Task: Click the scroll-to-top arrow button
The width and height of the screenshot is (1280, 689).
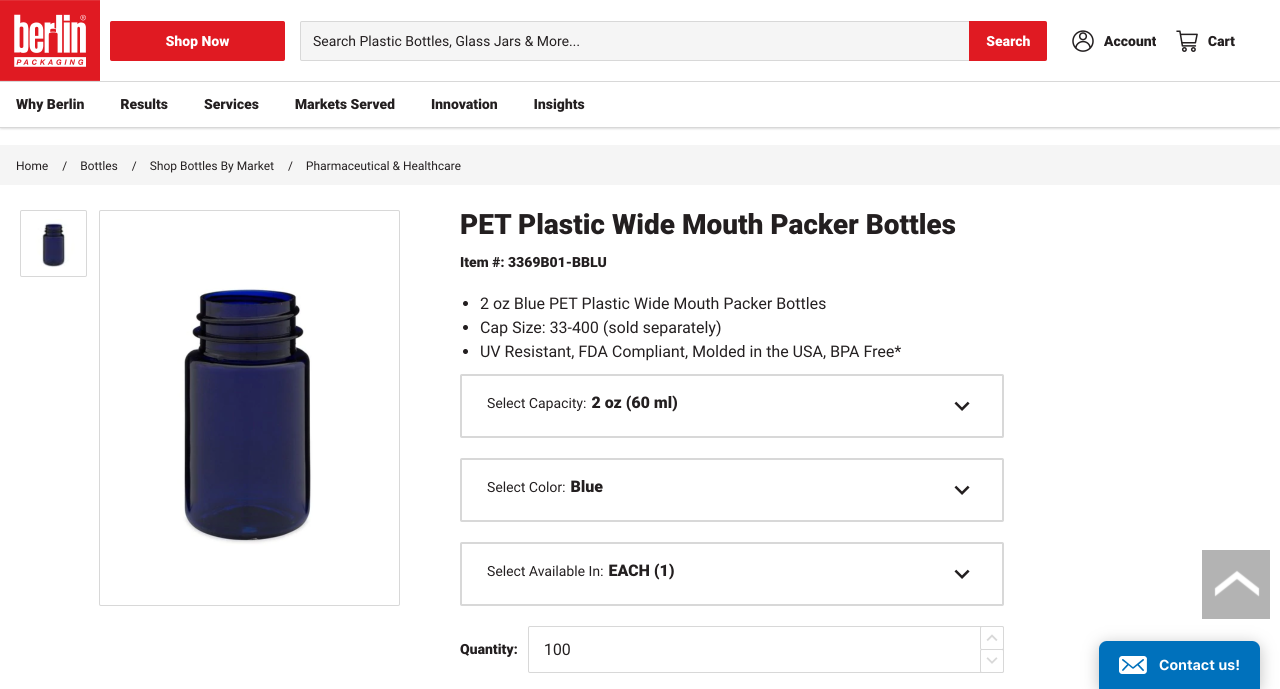Action: coord(1236,584)
